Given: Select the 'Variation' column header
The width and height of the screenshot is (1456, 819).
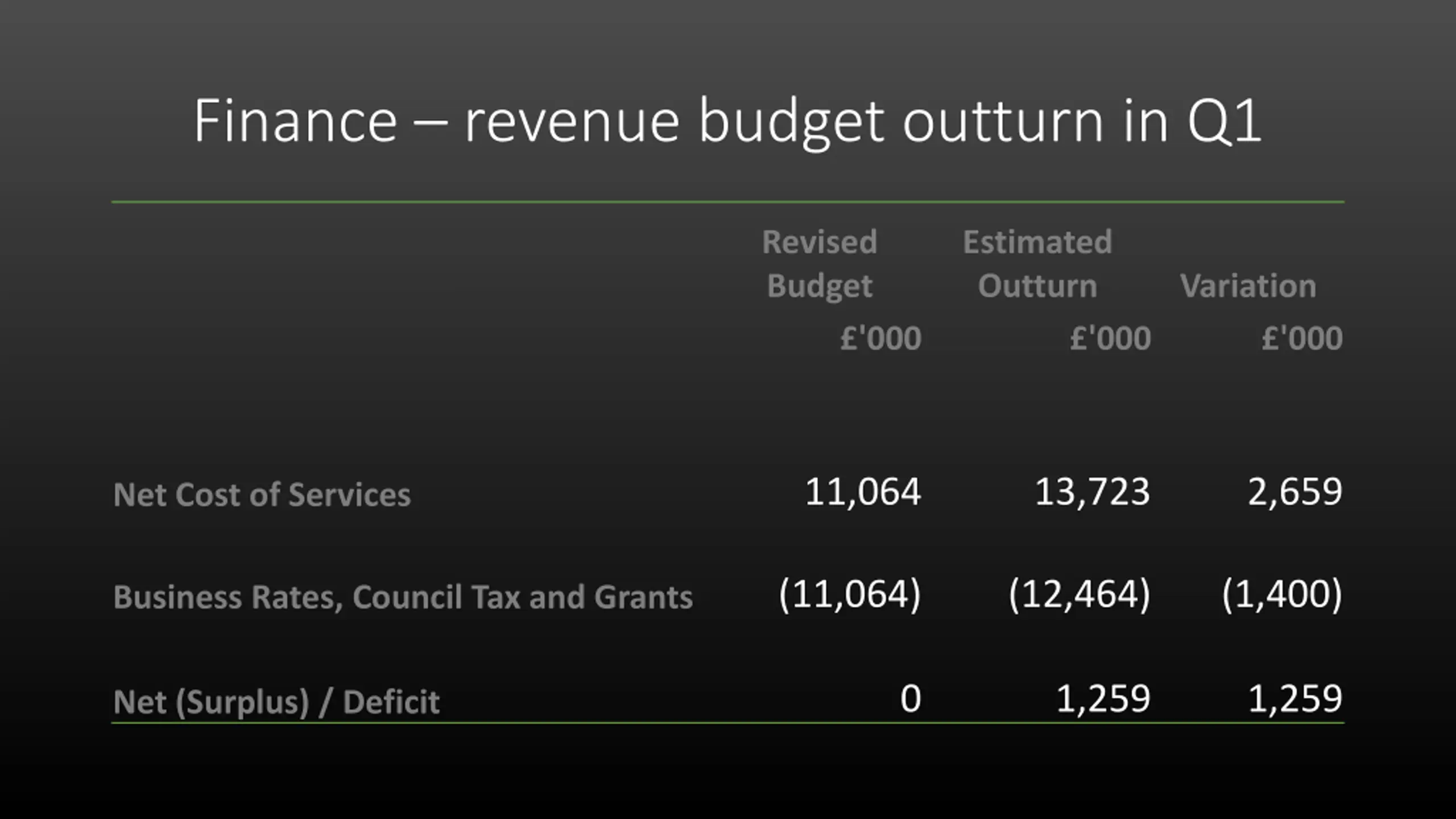Looking at the screenshot, I should 1248,286.
